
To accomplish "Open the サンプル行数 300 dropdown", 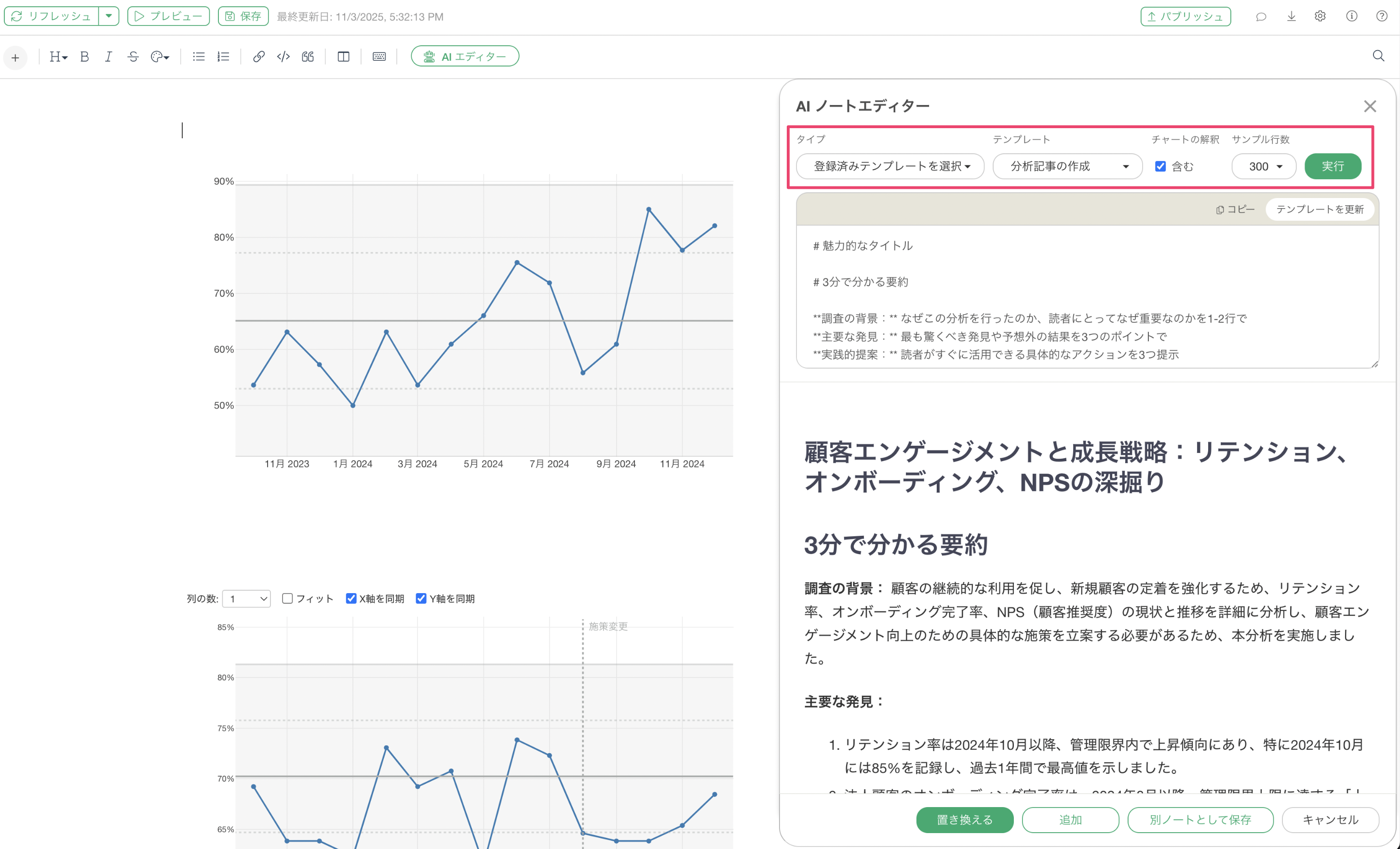I will pos(1264,166).
